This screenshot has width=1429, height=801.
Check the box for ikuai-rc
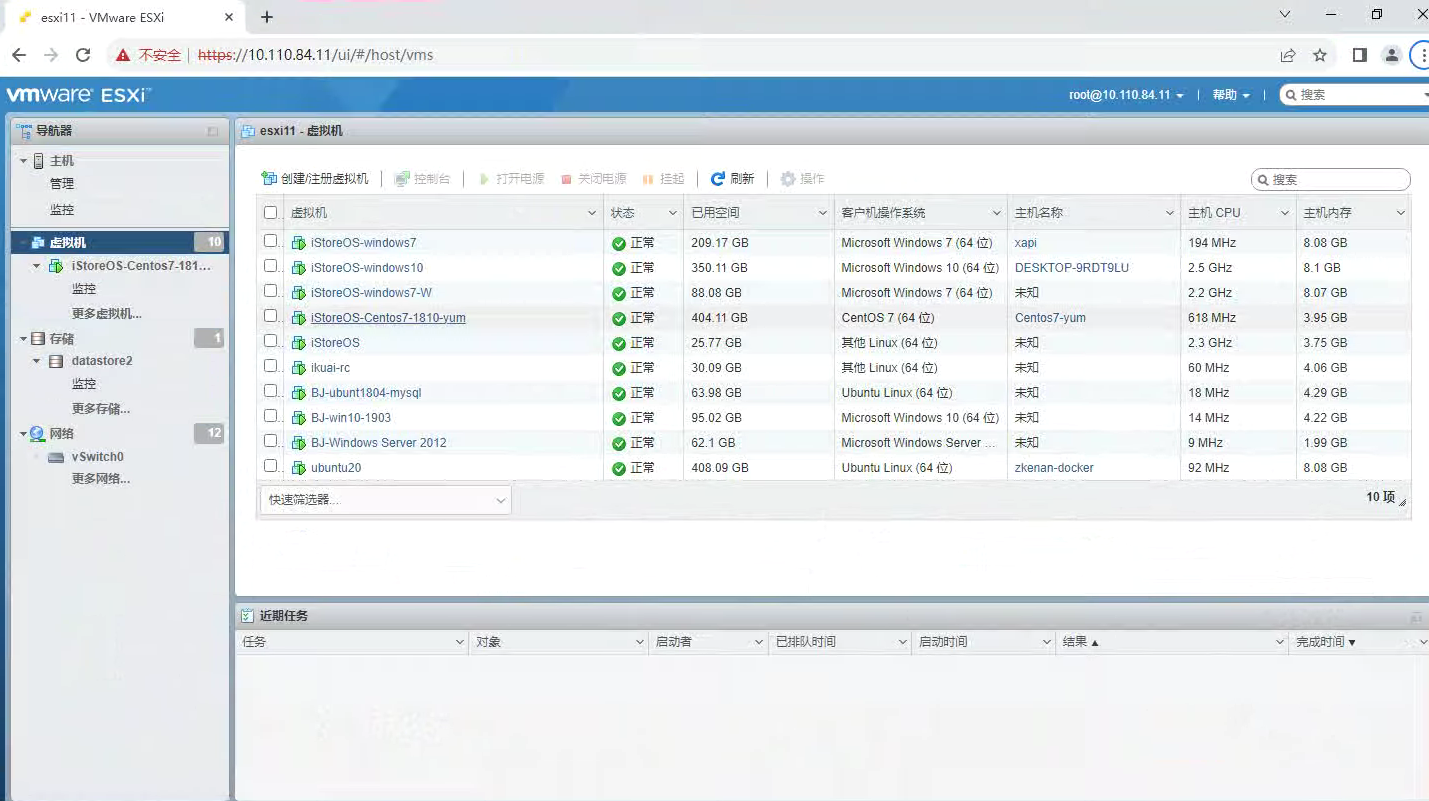[x=270, y=366]
